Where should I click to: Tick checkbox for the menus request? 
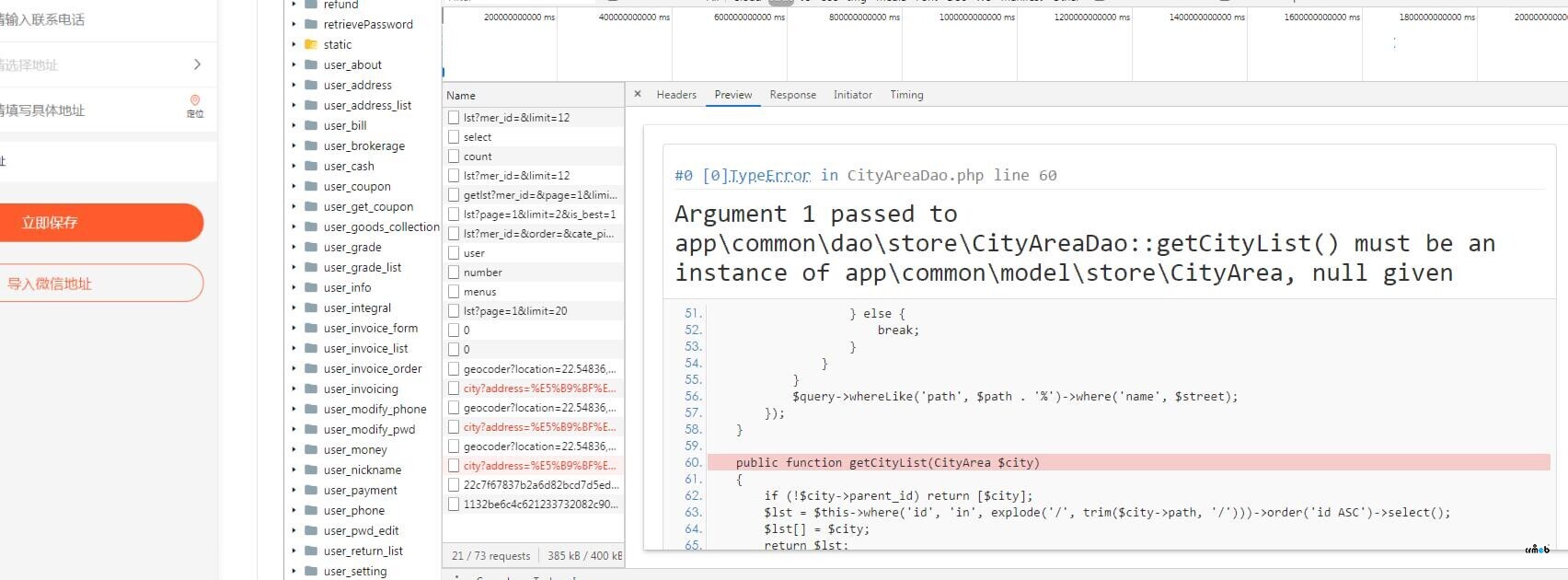454,292
